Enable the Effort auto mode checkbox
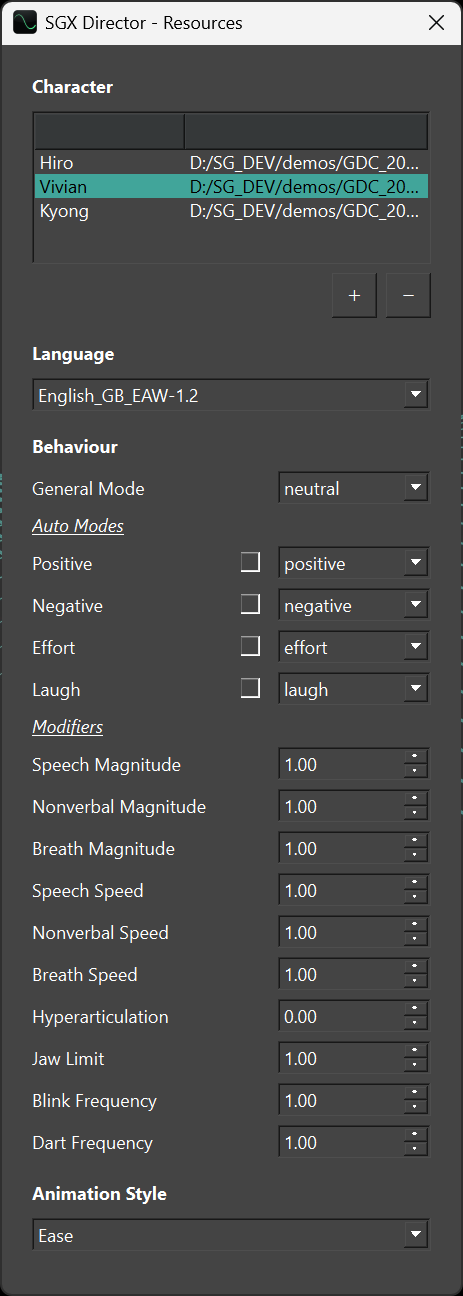Viewport: 463px width, 1296px height. coord(250,647)
